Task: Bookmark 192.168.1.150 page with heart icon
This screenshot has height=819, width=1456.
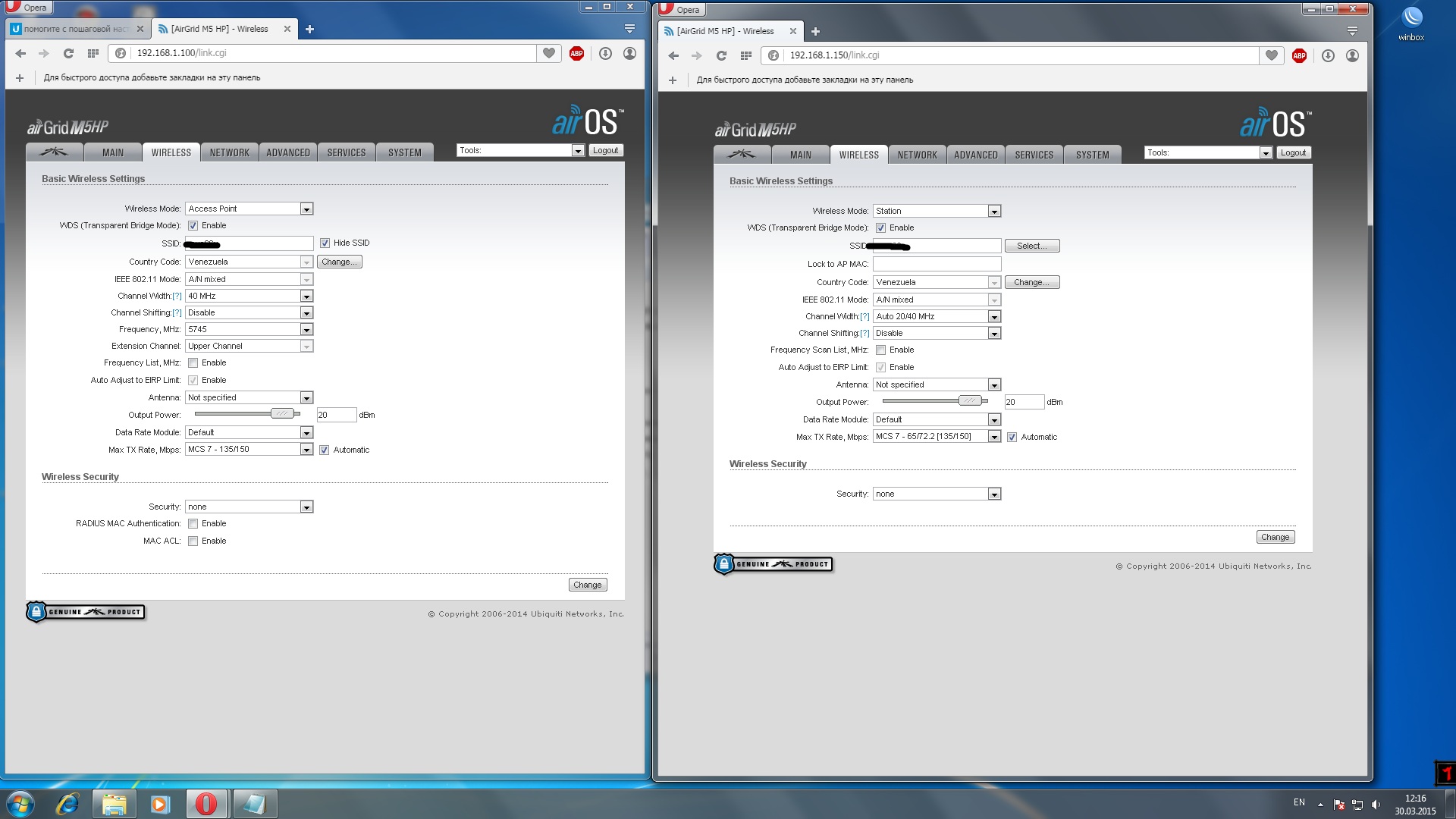Action: 1272,55
